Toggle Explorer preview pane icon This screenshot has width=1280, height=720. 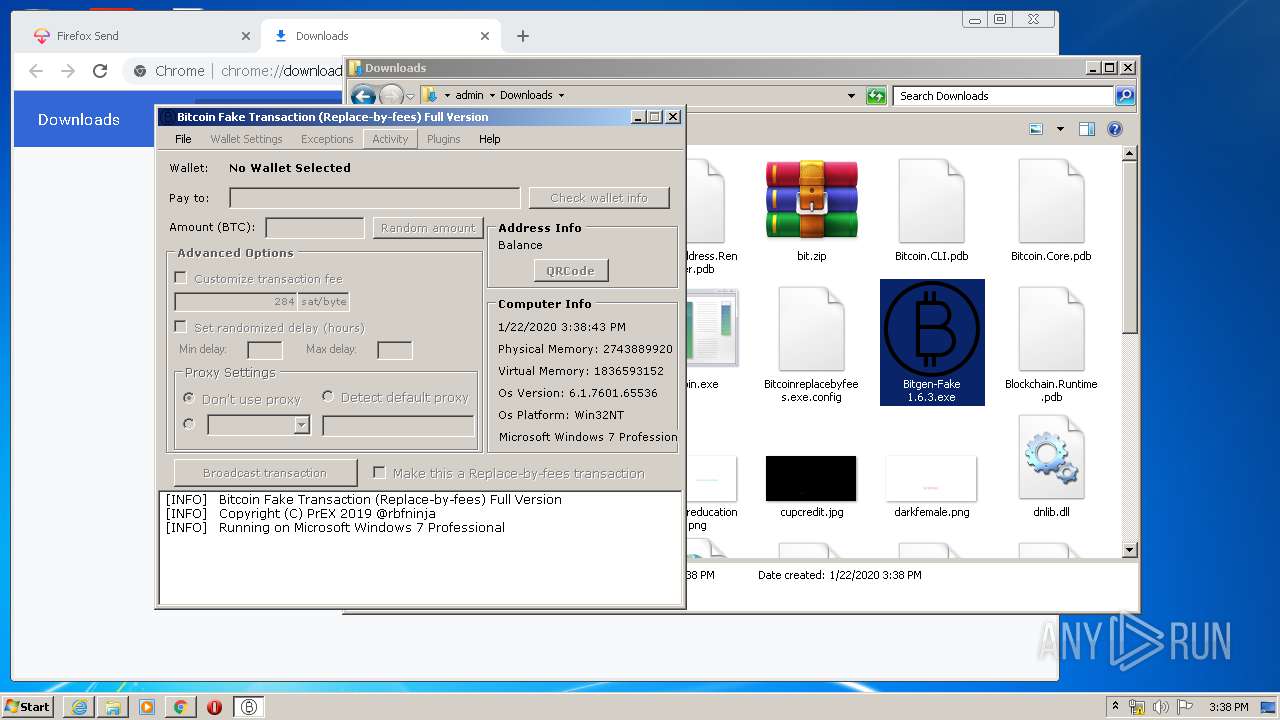point(1087,129)
